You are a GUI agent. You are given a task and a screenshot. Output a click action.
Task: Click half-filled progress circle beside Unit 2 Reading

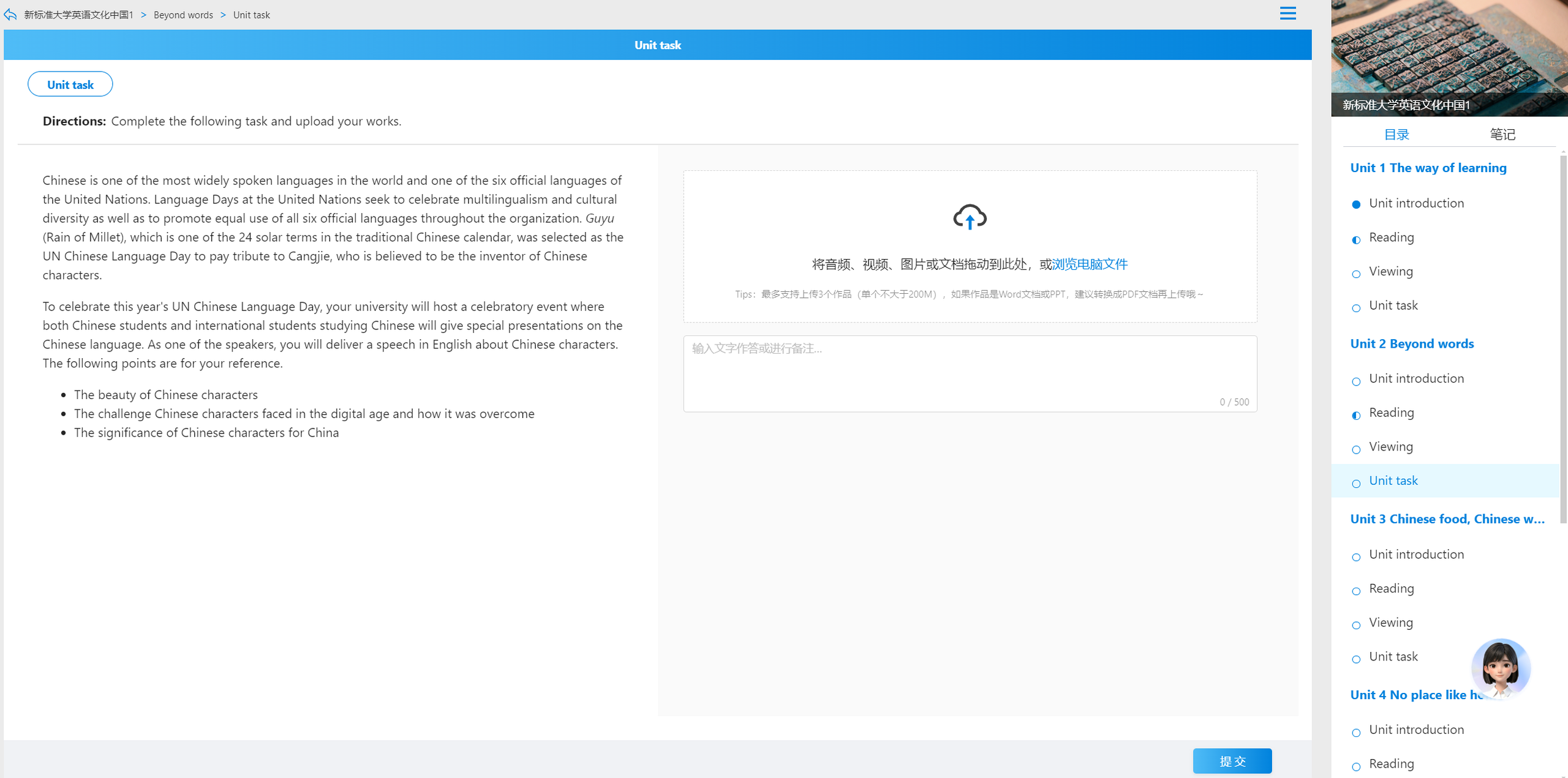[x=1356, y=416]
